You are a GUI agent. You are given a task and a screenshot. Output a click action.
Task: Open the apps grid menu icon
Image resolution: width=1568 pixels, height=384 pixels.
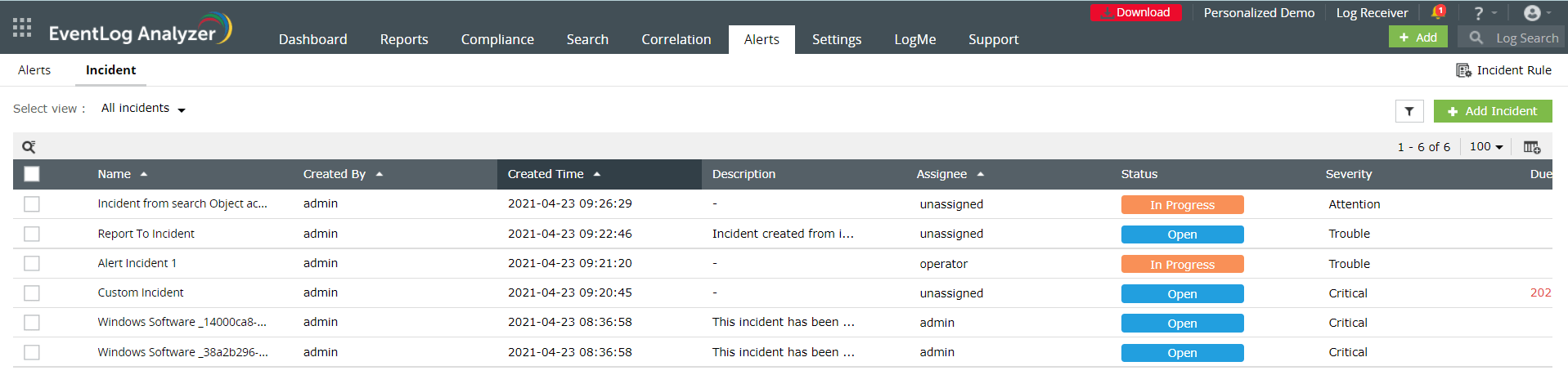[22, 28]
